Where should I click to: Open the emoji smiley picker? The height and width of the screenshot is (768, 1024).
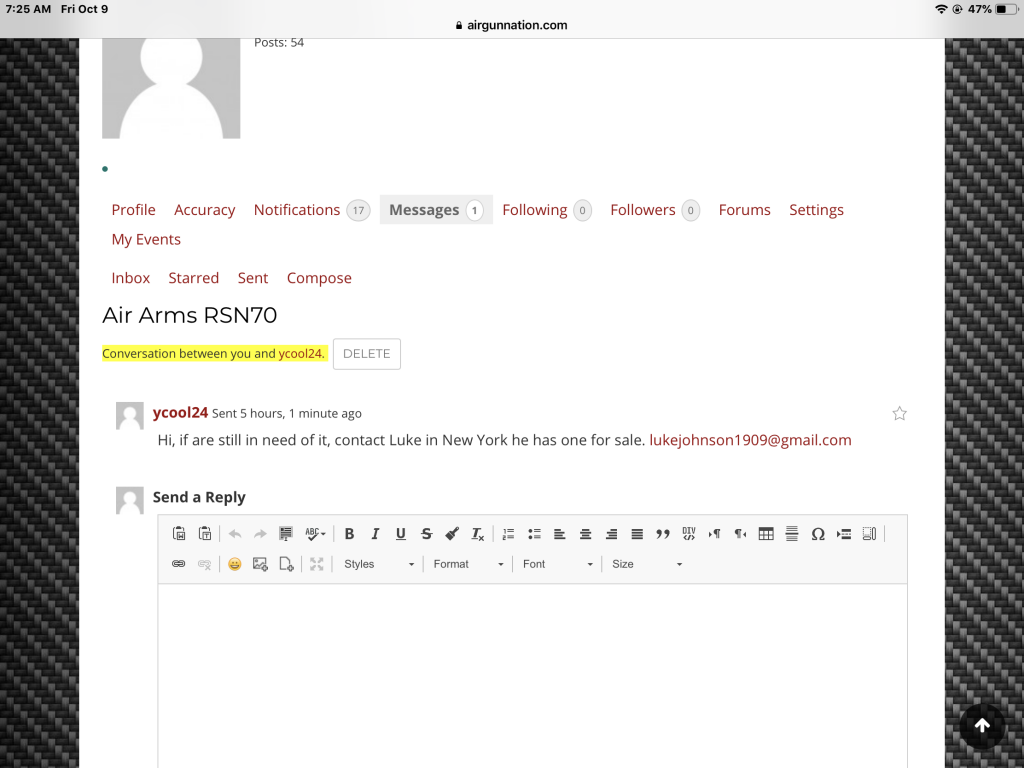[234, 564]
